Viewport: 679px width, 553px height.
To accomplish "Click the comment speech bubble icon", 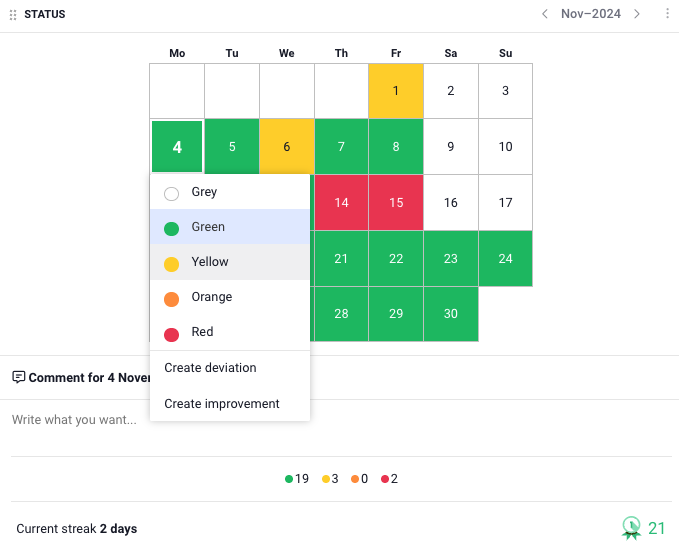I will click(x=18, y=377).
